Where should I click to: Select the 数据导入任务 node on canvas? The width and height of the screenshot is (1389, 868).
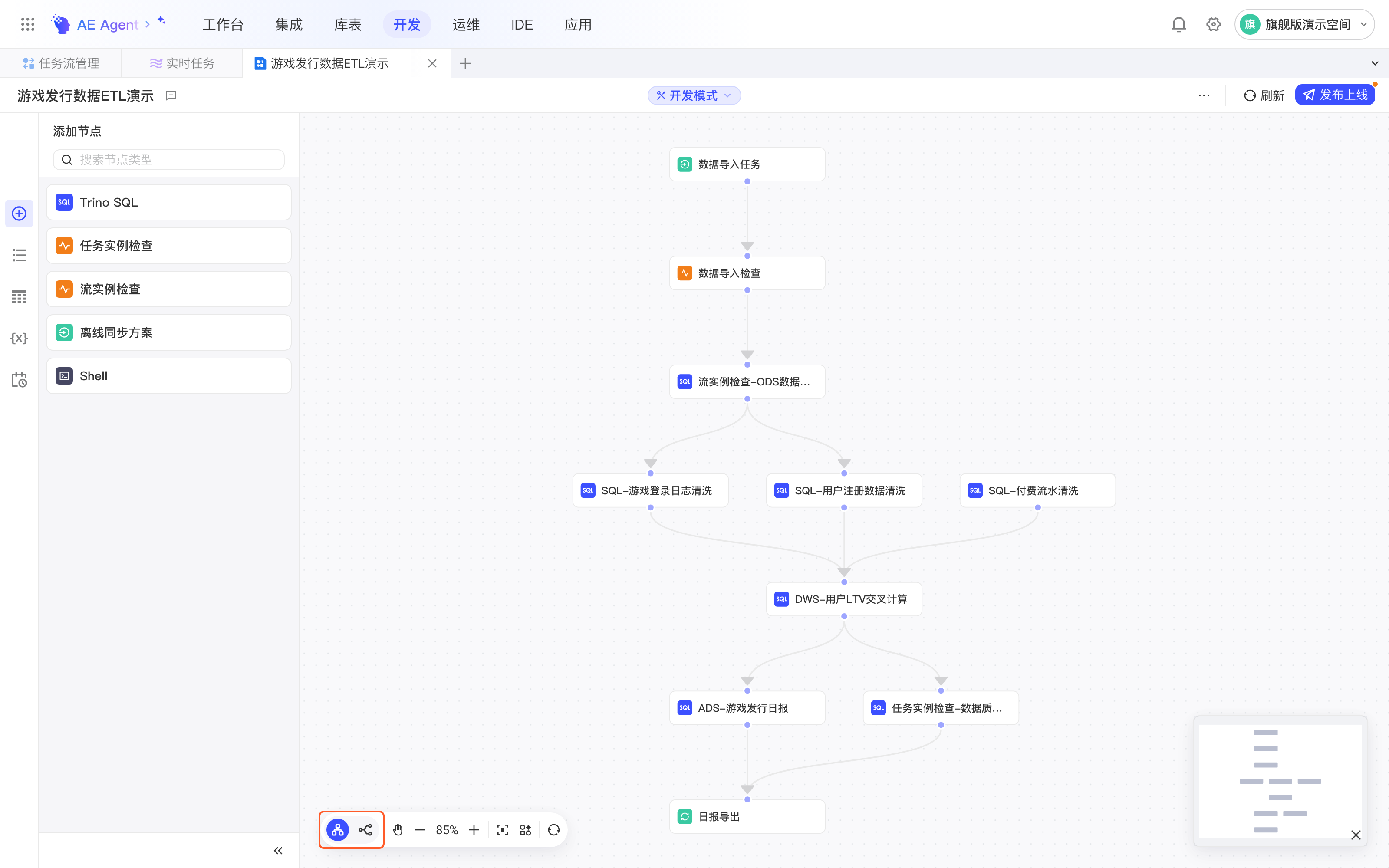point(747,164)
